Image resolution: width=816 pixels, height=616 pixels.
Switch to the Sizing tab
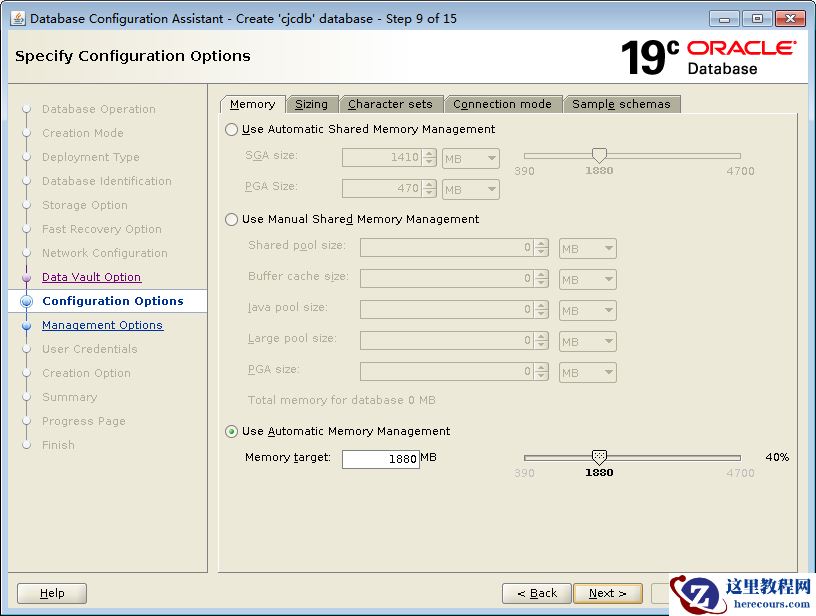311,104
